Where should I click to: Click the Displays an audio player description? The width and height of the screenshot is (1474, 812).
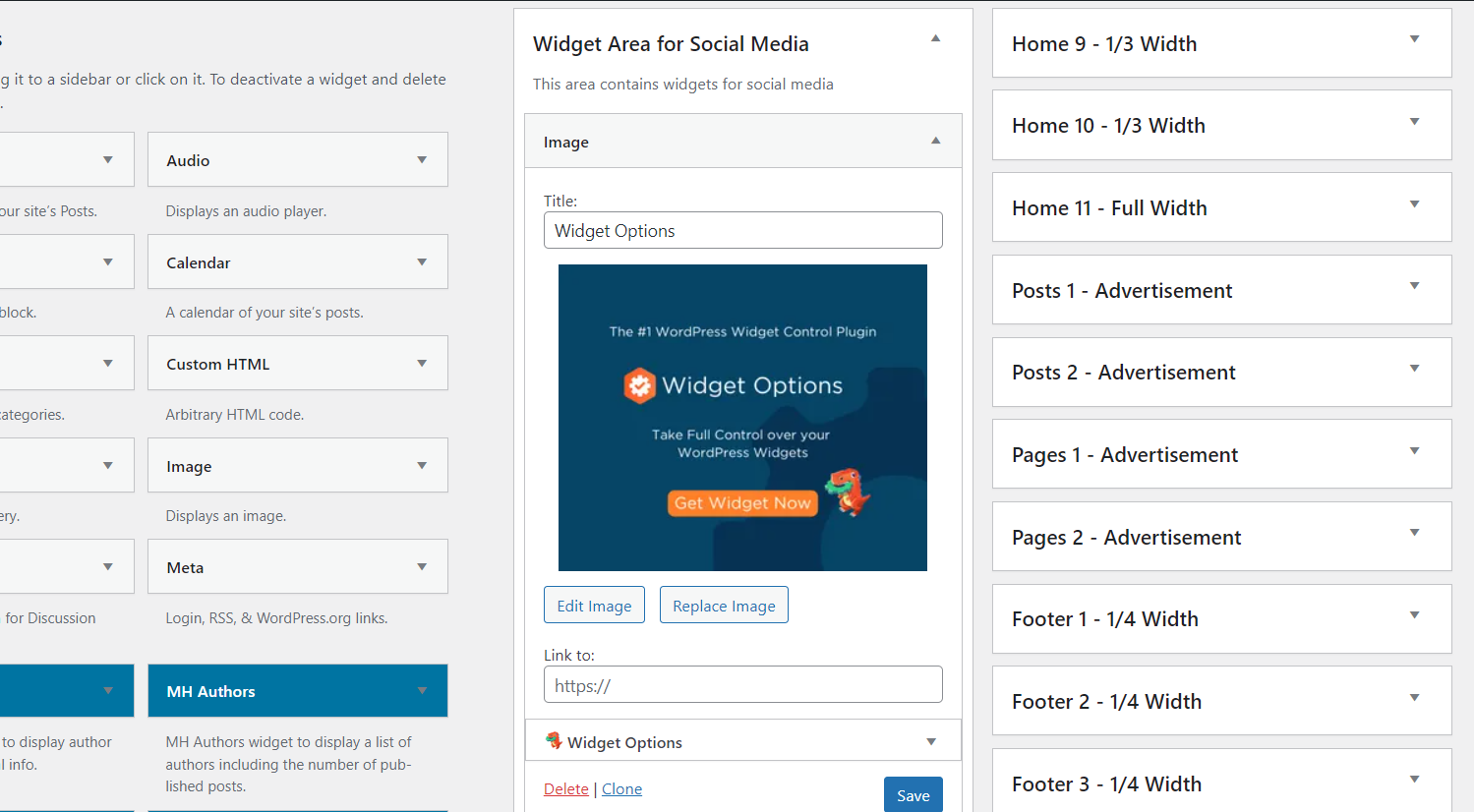tap(246, 211)
